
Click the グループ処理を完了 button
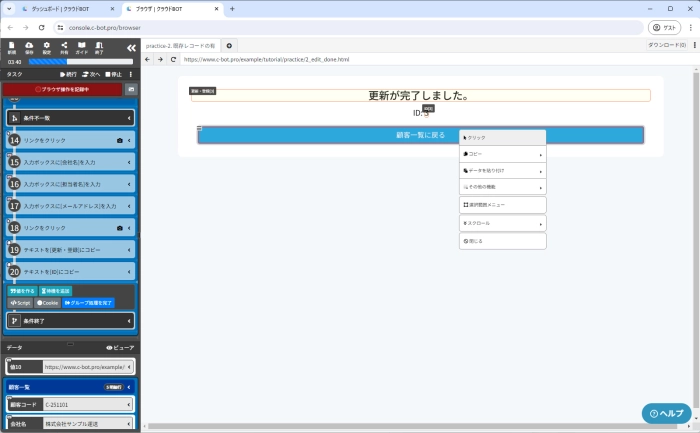coord(89,302)
